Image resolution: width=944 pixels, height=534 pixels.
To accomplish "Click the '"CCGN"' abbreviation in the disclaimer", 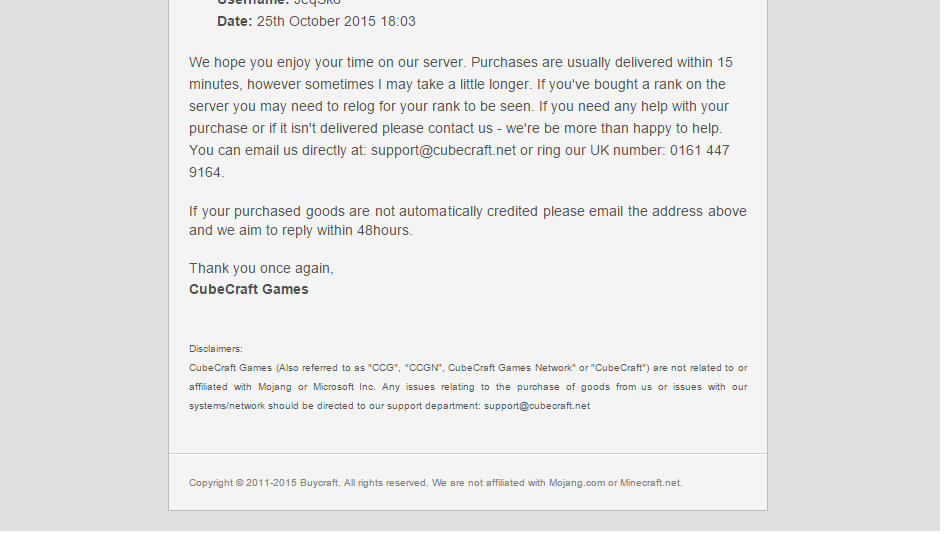I will (x=424, y=368).
